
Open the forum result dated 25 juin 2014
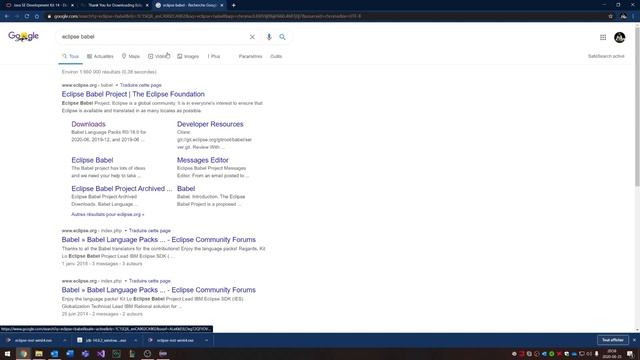click(159, 290)
